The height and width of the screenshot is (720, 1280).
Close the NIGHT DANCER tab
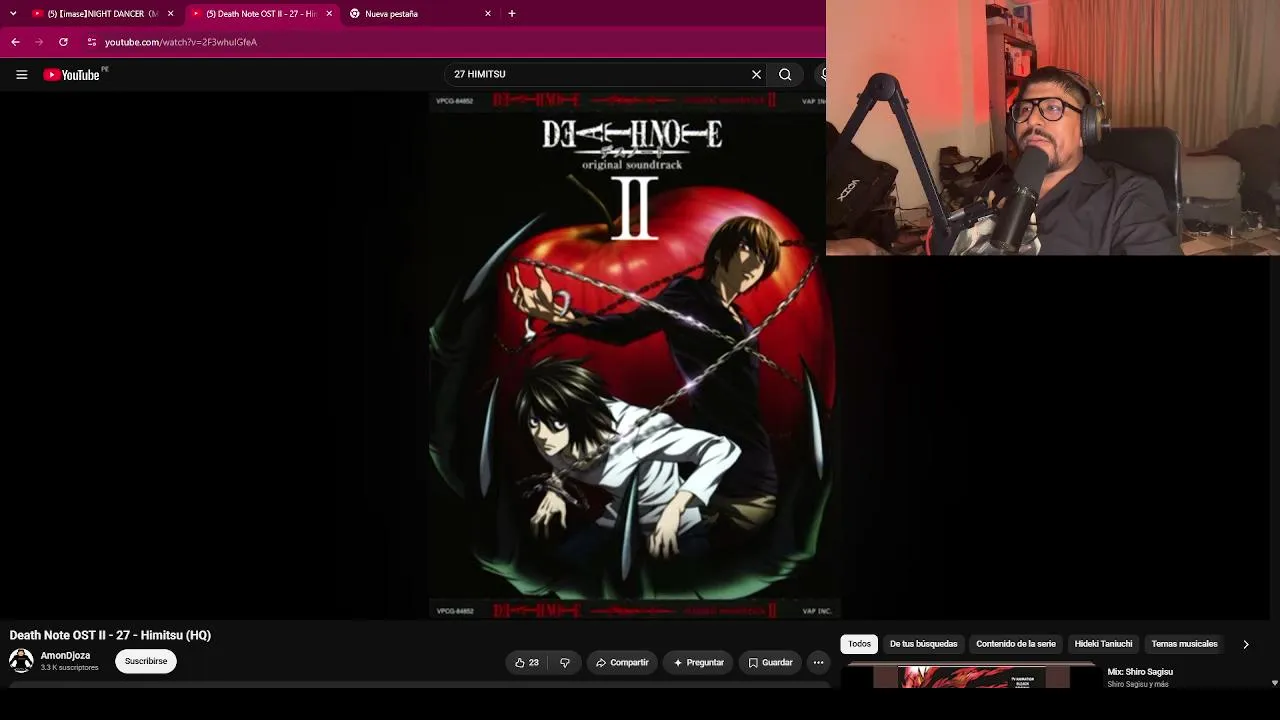[x=170, y=14]
